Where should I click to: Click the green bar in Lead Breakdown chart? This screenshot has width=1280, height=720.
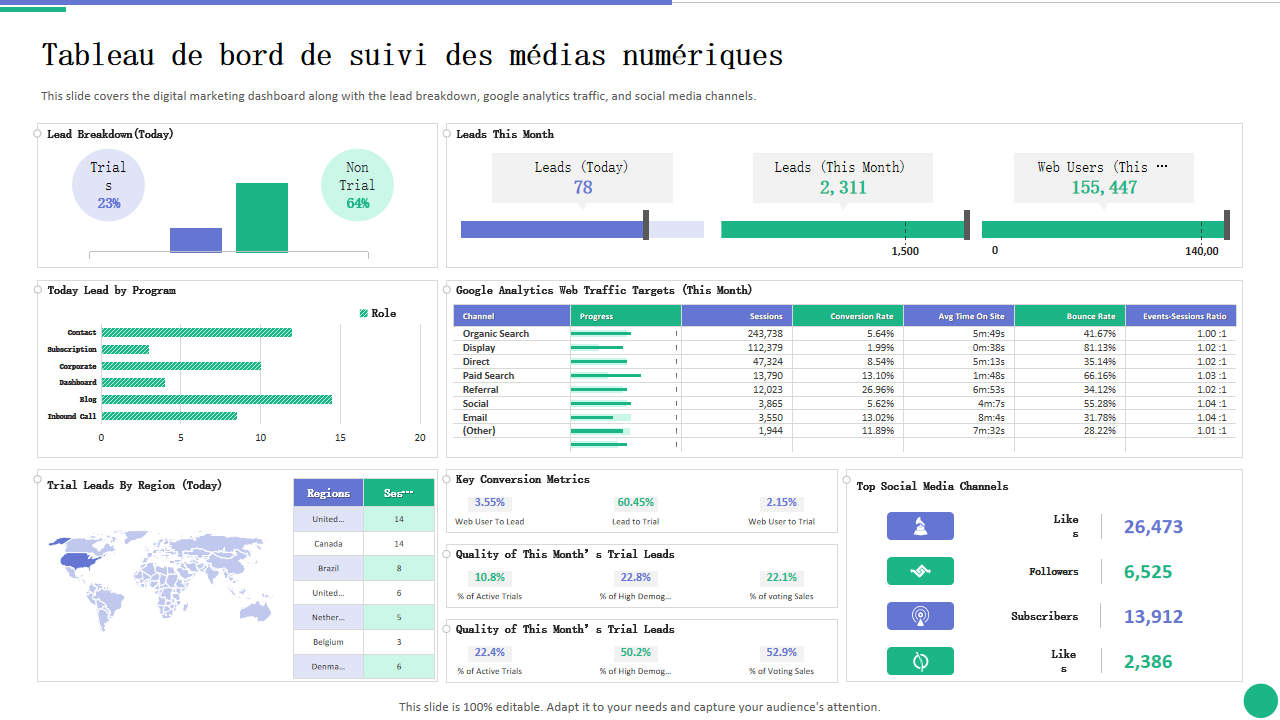262,218
